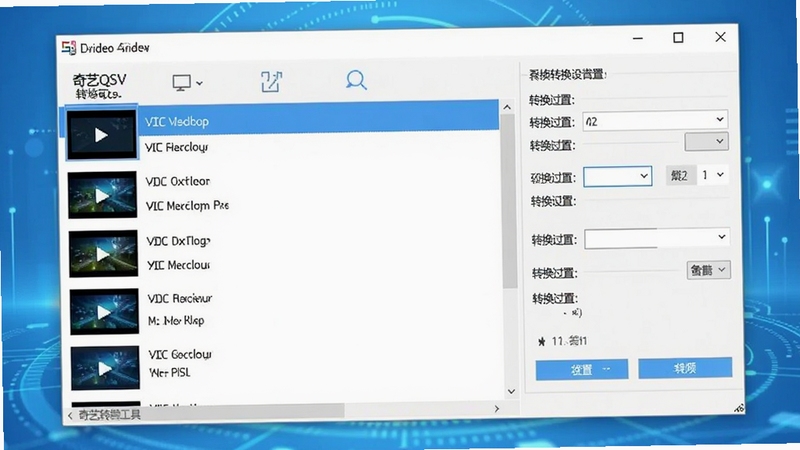800x450 pixels.
Task: Click the list scroll down arrow
Action: coord(511,391)
